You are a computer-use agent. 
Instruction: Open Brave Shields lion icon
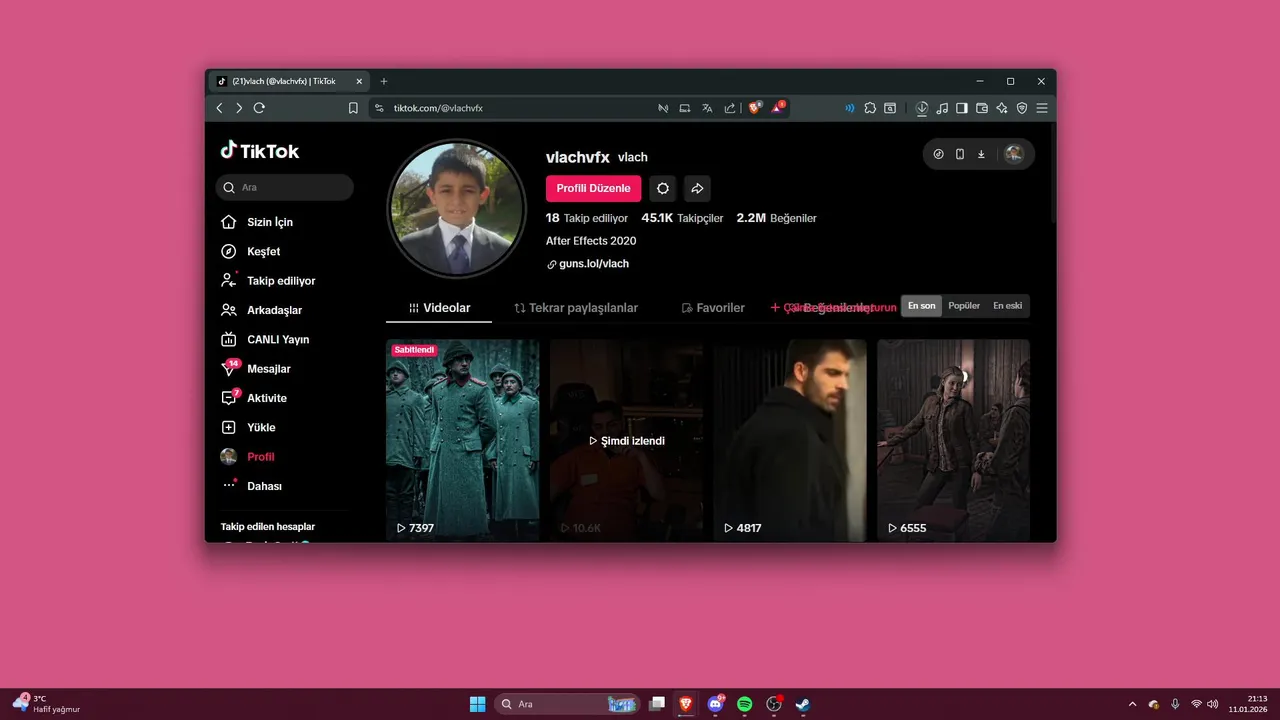click(x=755, y=107)
